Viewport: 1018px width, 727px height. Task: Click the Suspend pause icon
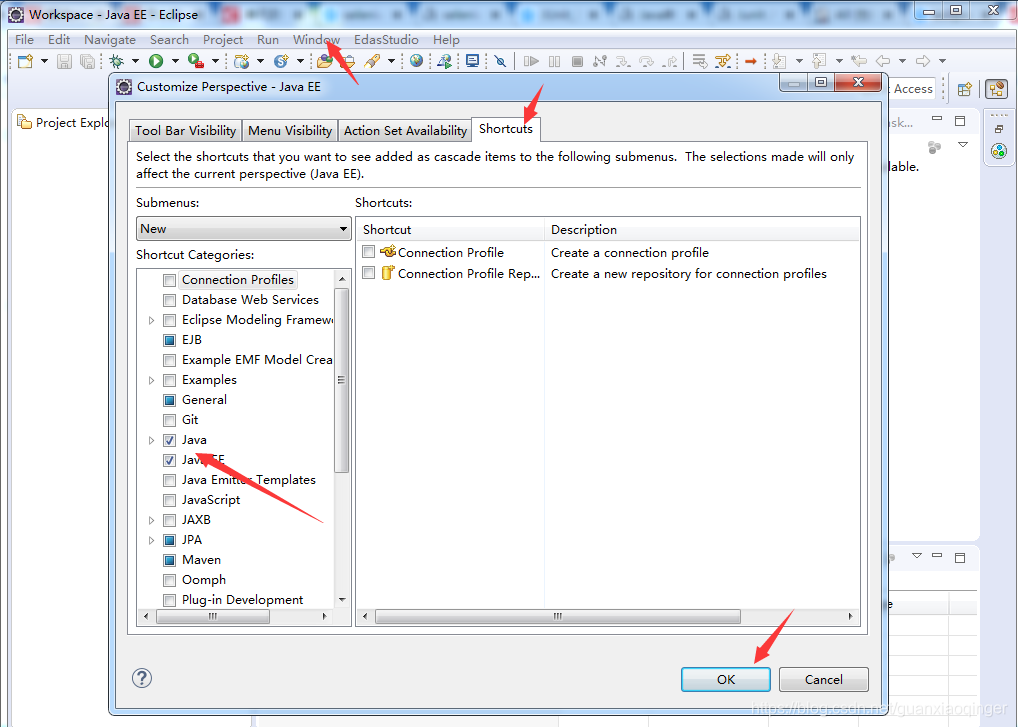(x=554, y=61)
